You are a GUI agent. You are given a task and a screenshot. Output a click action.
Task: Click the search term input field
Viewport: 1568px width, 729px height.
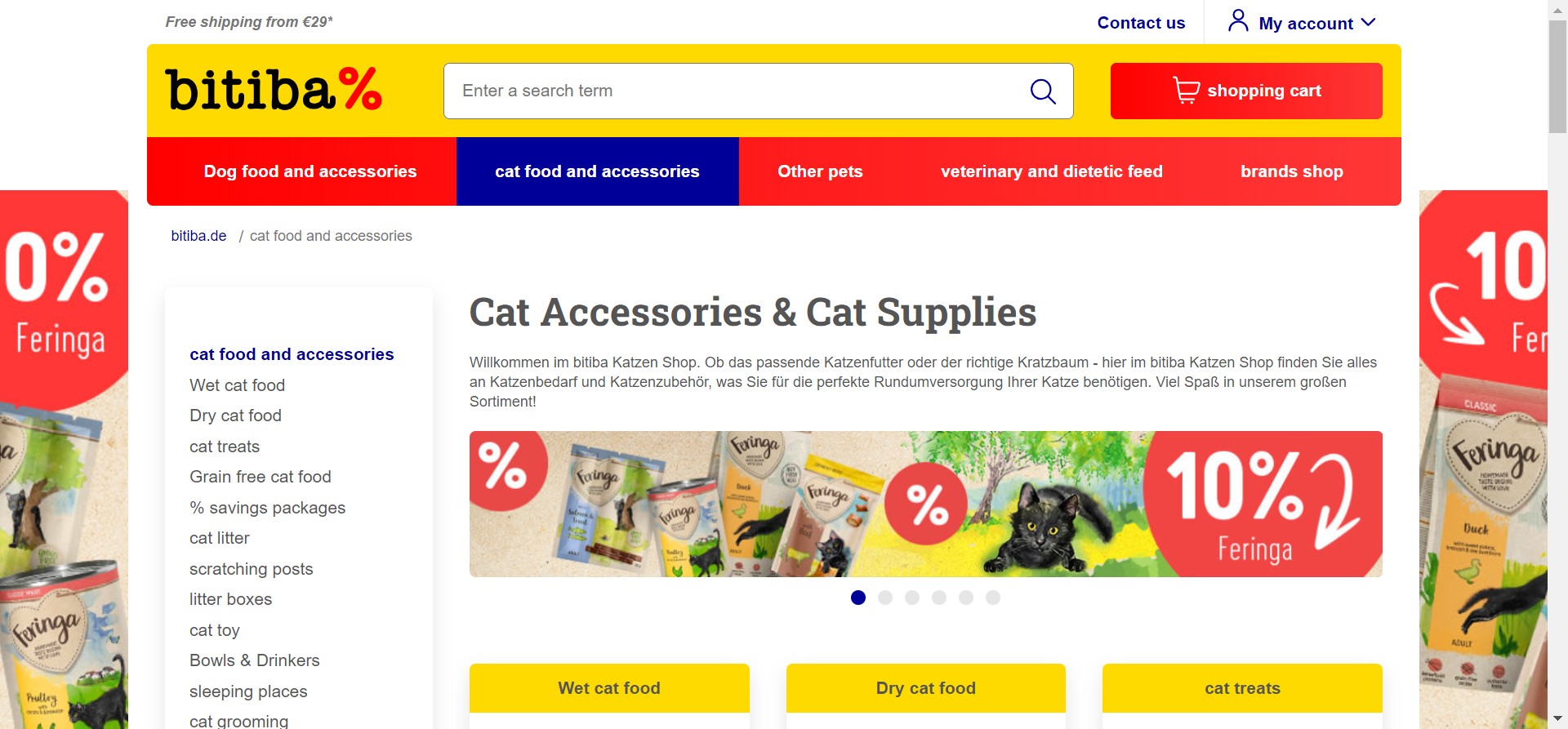coord(735,91)
